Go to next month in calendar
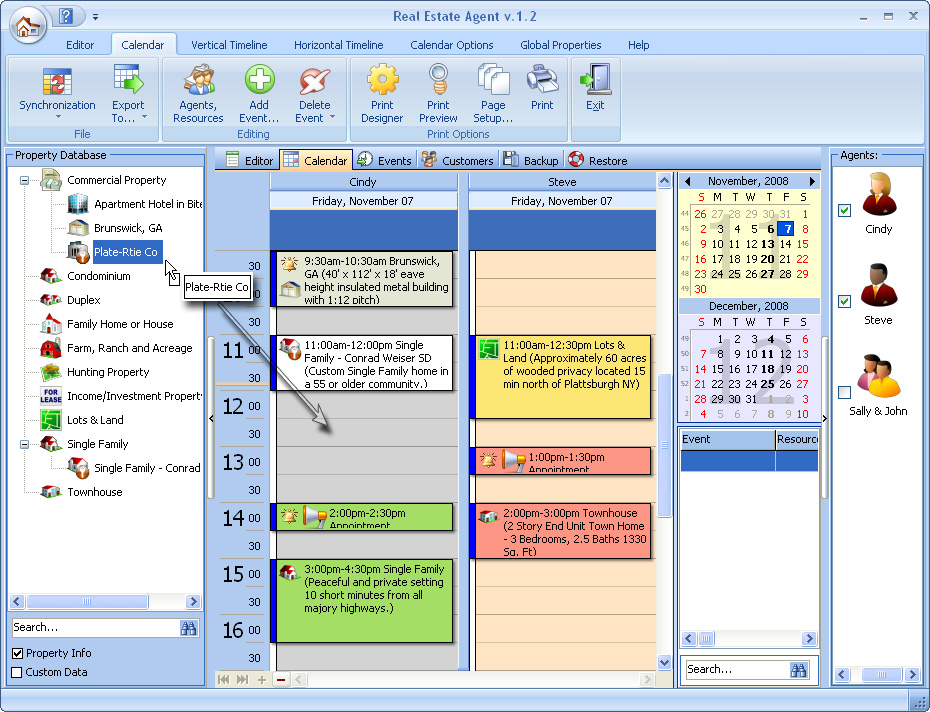This screenshot has width=930, height=712. [x=812, y=181]
